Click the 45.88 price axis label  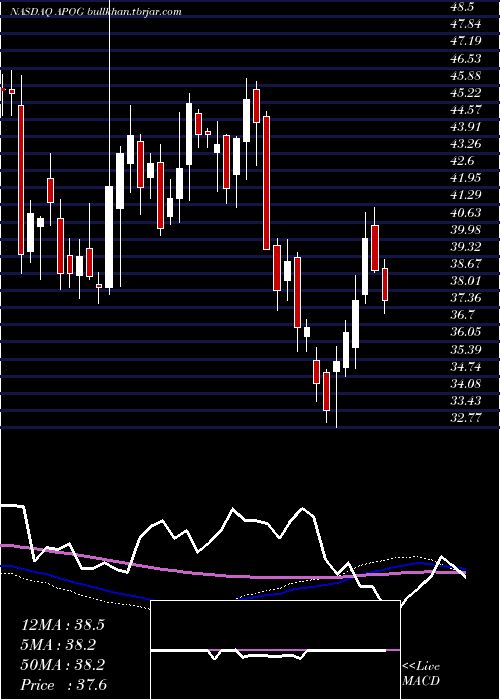pyautogui.click(x=467, y=75)
